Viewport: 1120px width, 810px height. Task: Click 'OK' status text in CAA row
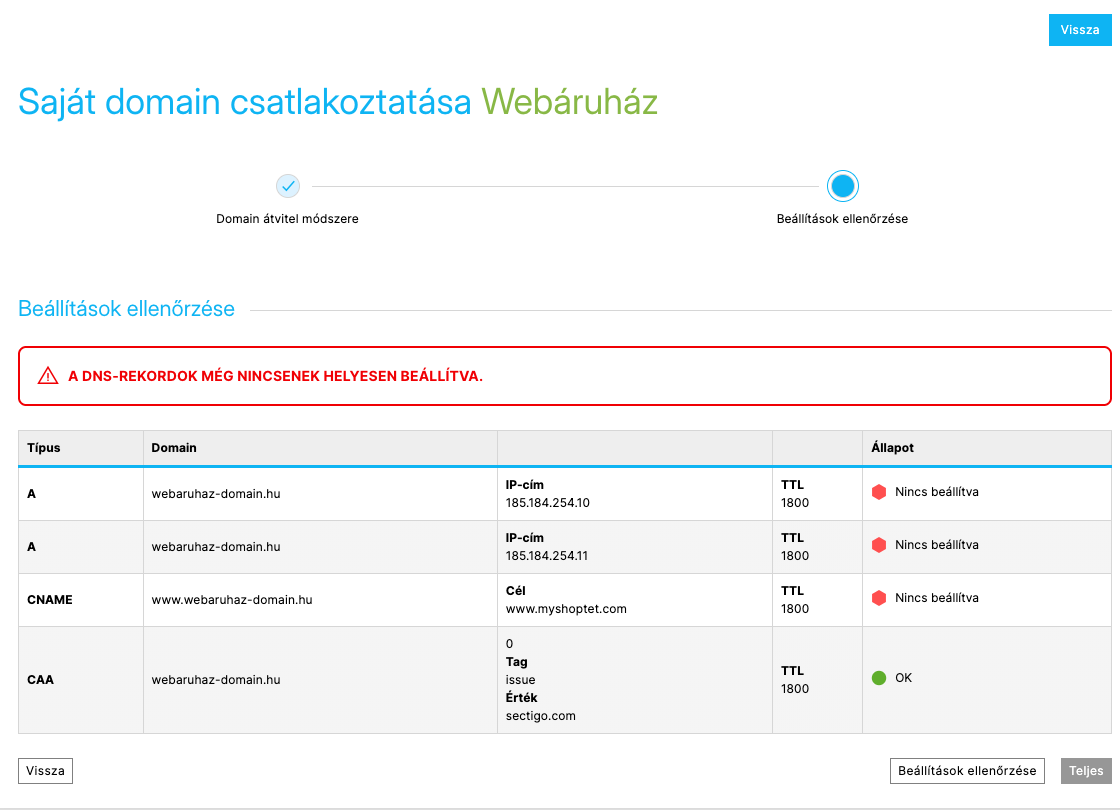point(904,678)
